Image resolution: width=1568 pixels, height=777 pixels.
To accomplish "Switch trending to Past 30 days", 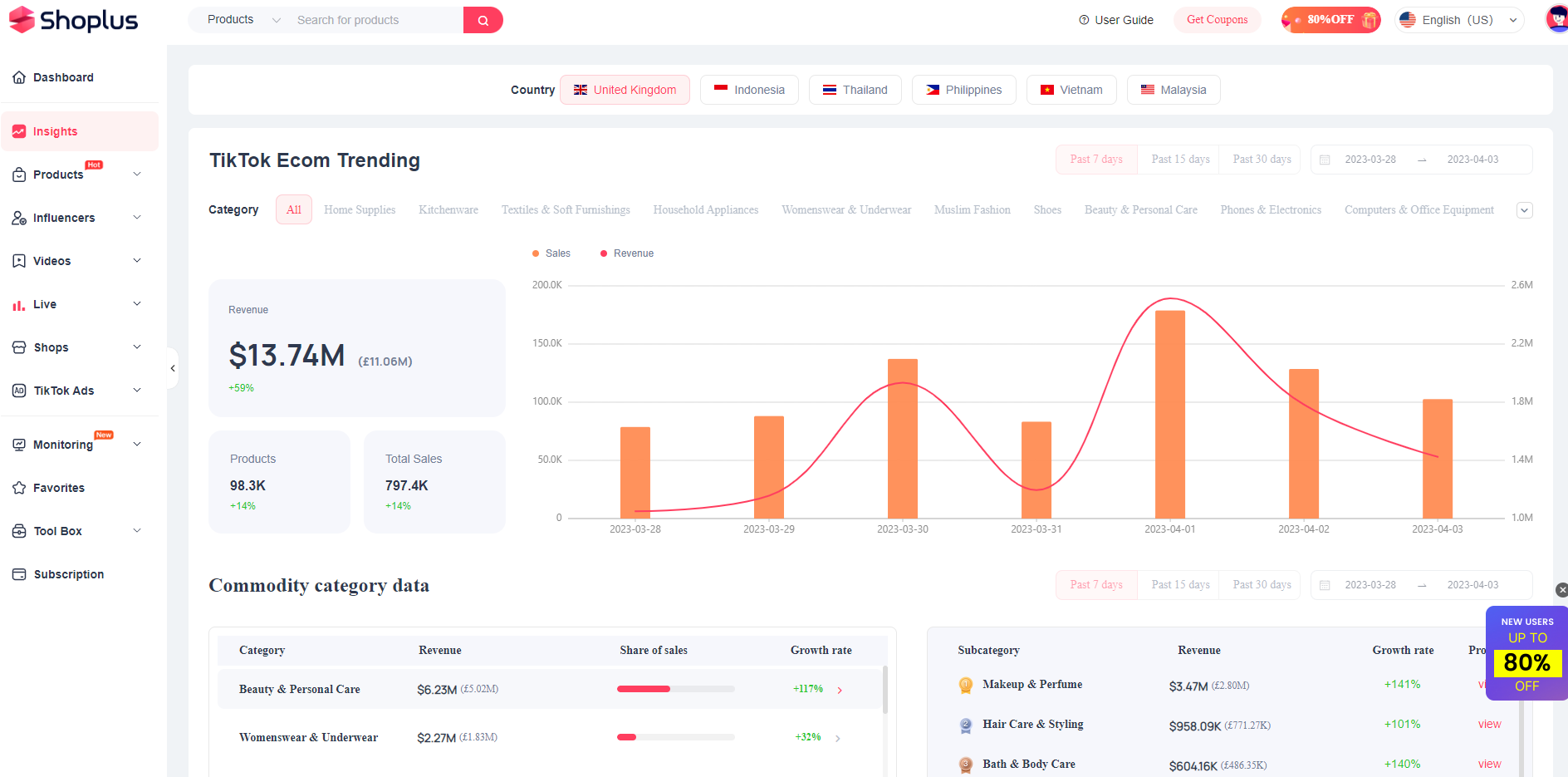I will click(1262, 160).
